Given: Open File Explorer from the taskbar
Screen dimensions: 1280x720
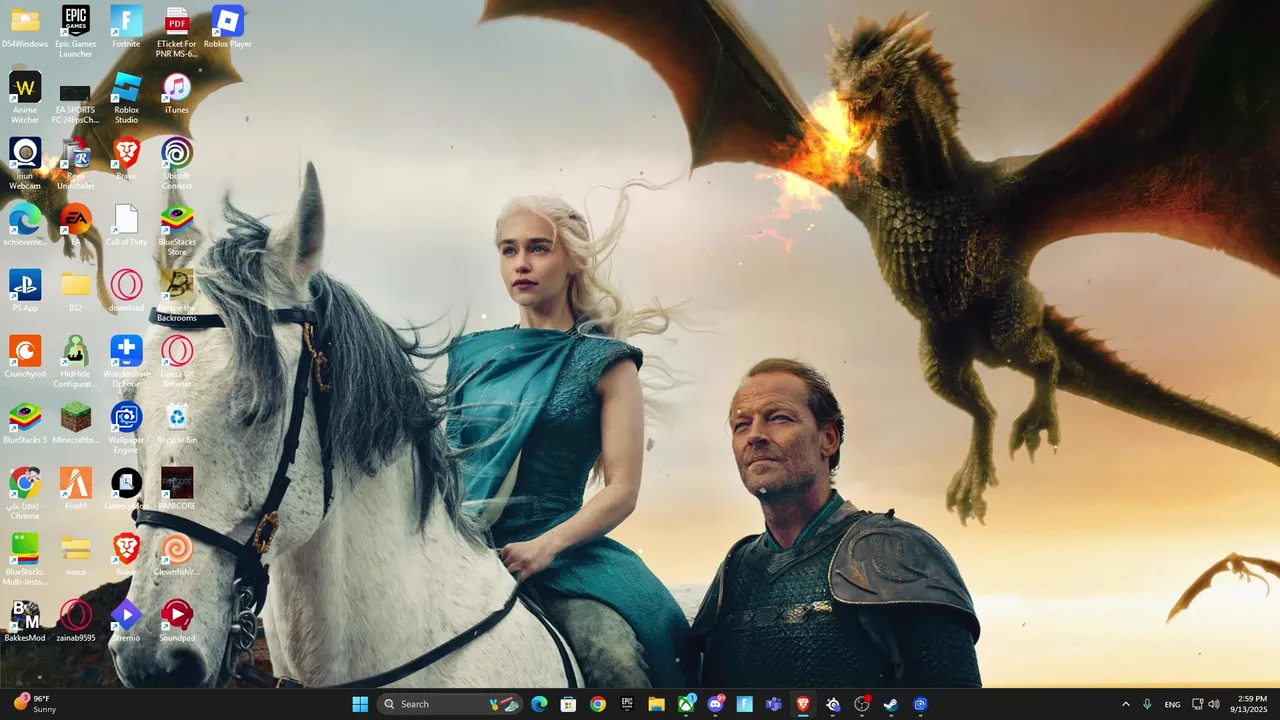Looking at the screenshot, I should [656, 704].
